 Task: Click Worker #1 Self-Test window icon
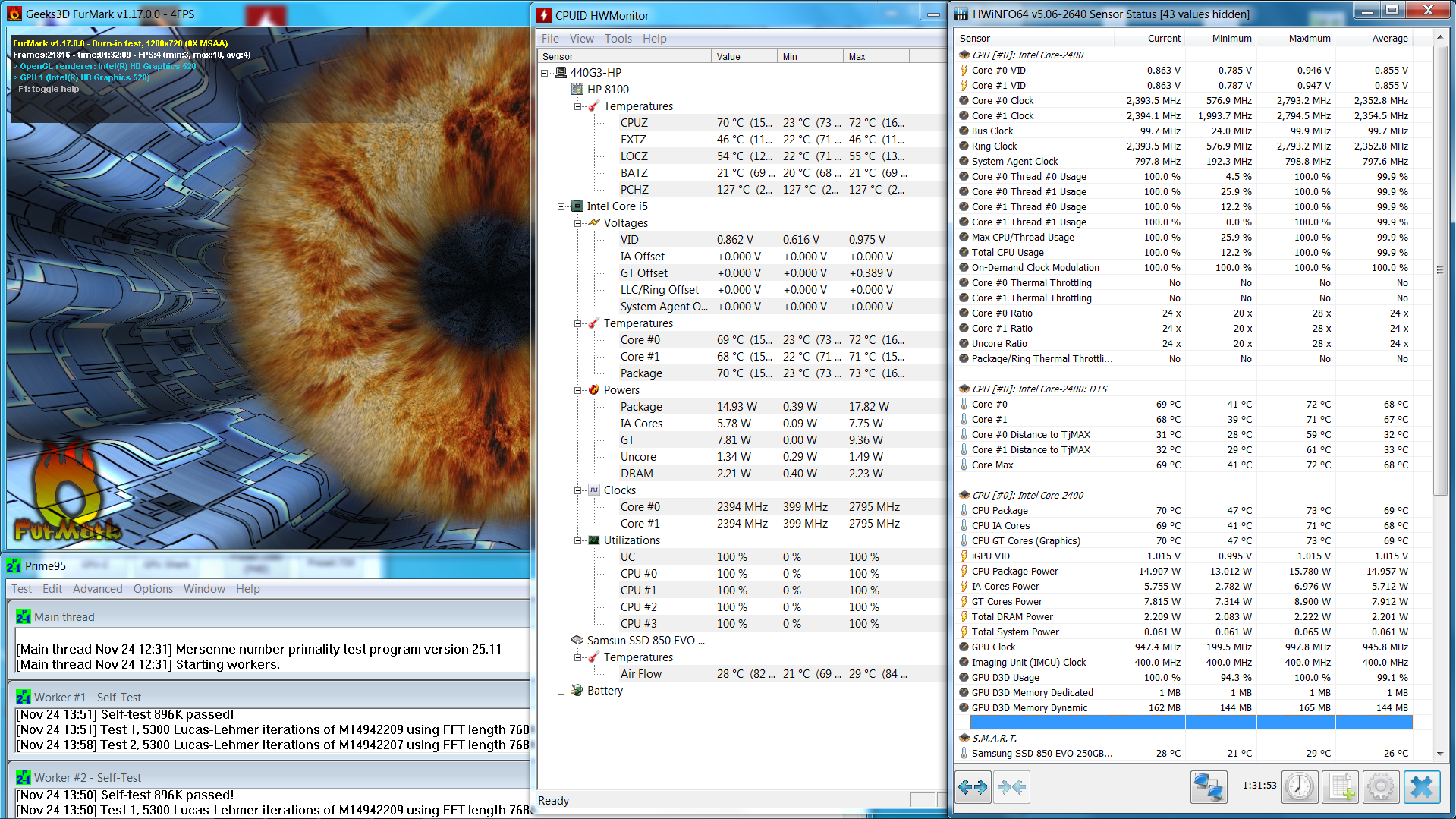(x=24, y=697)
